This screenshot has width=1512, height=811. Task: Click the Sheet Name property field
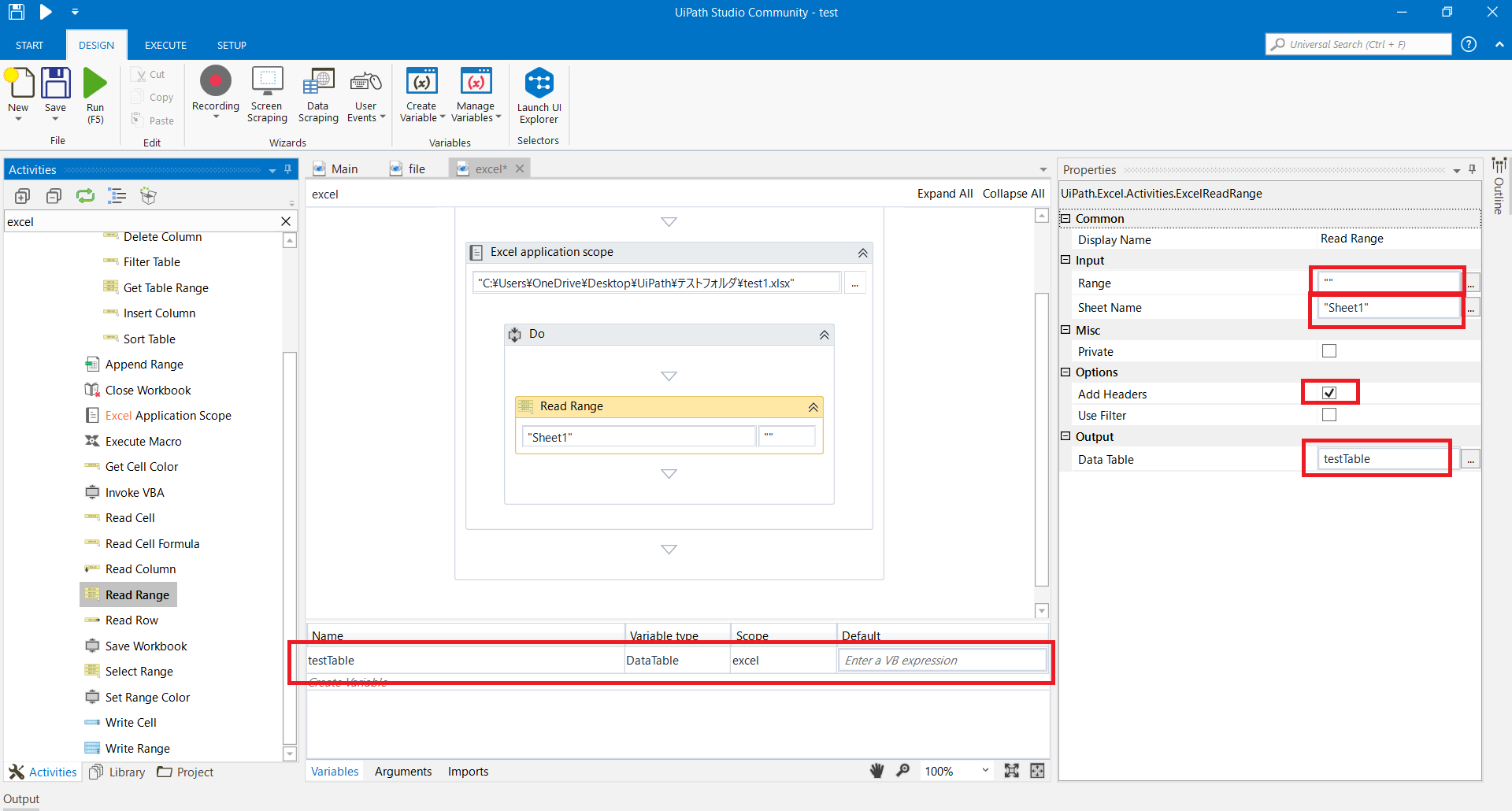(x=1389, y=308)
